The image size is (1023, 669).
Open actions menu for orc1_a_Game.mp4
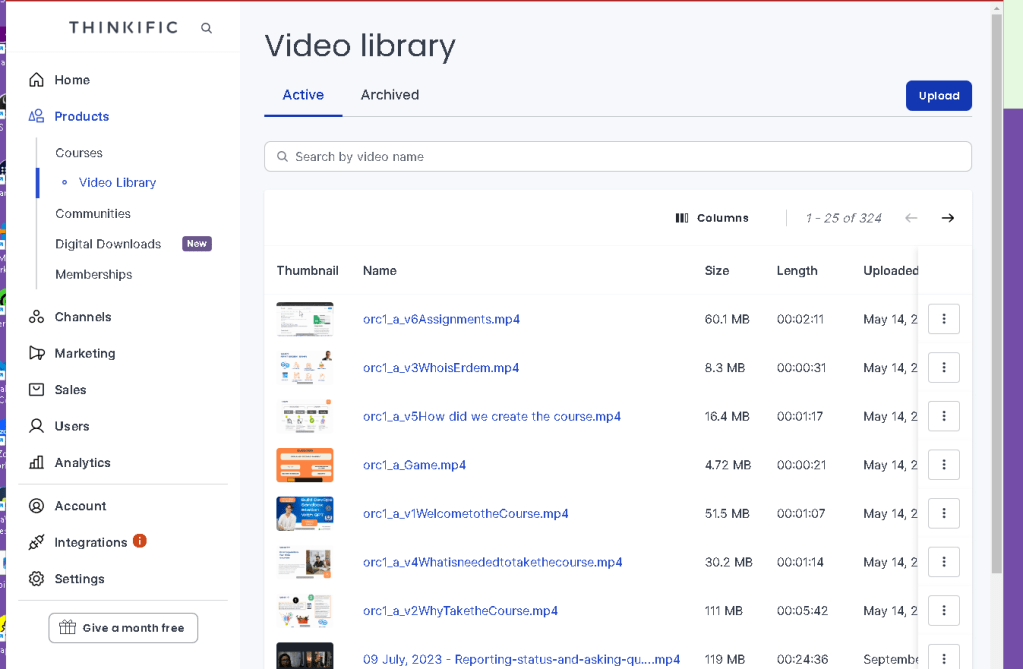click(x=943, y=465)
